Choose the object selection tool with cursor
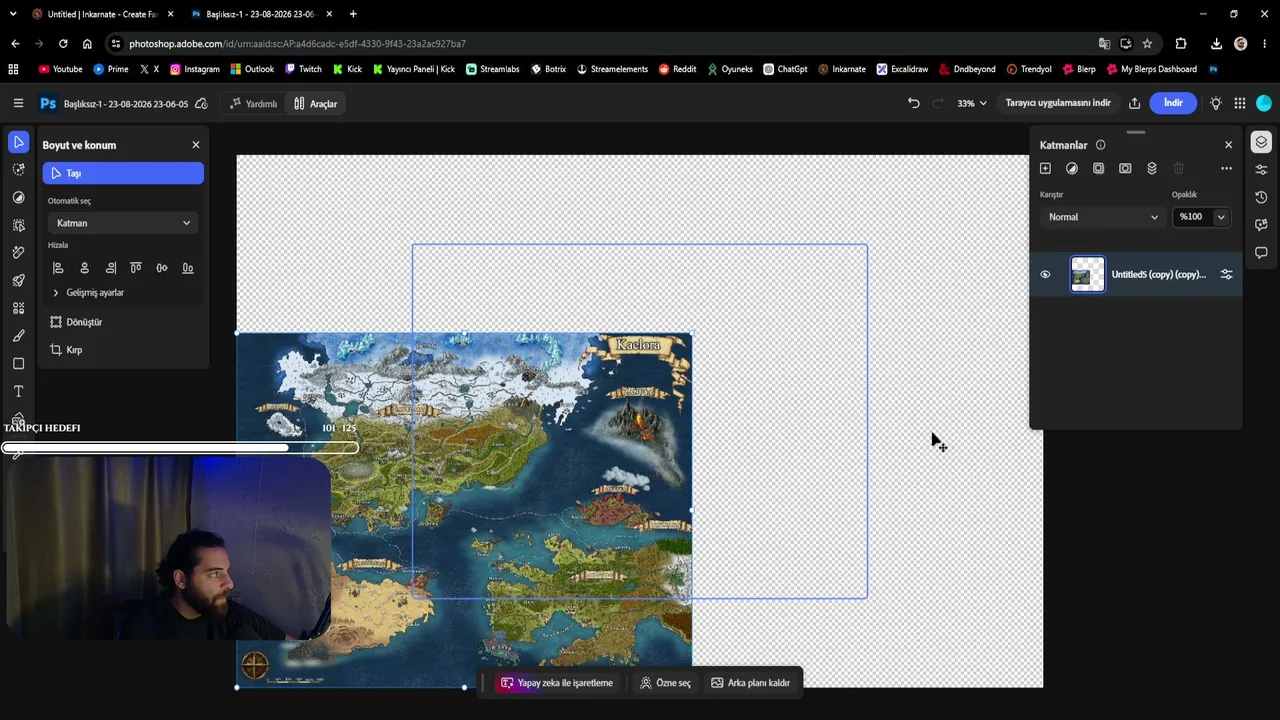Viewport: 1280px width, 720px height. coord(18,225)
